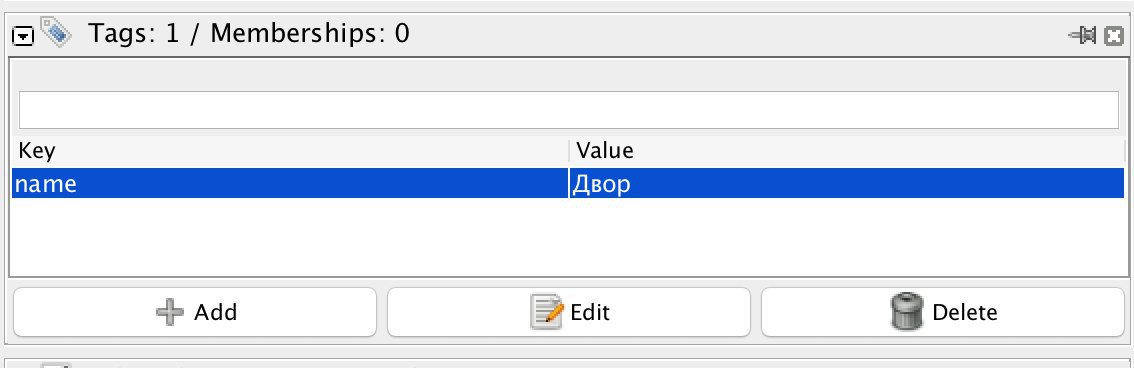Click the "Tags: 1 / Memberships: 0" title

click(x=249, y=33)
